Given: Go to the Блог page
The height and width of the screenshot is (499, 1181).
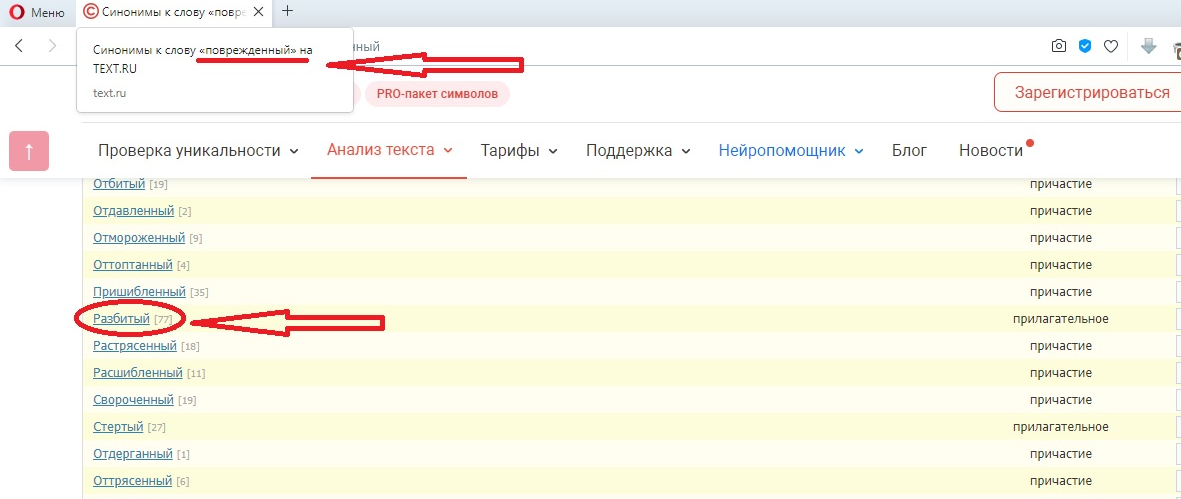Looking at the screenshot, I should pyautogui.click(x=909, y=151).
